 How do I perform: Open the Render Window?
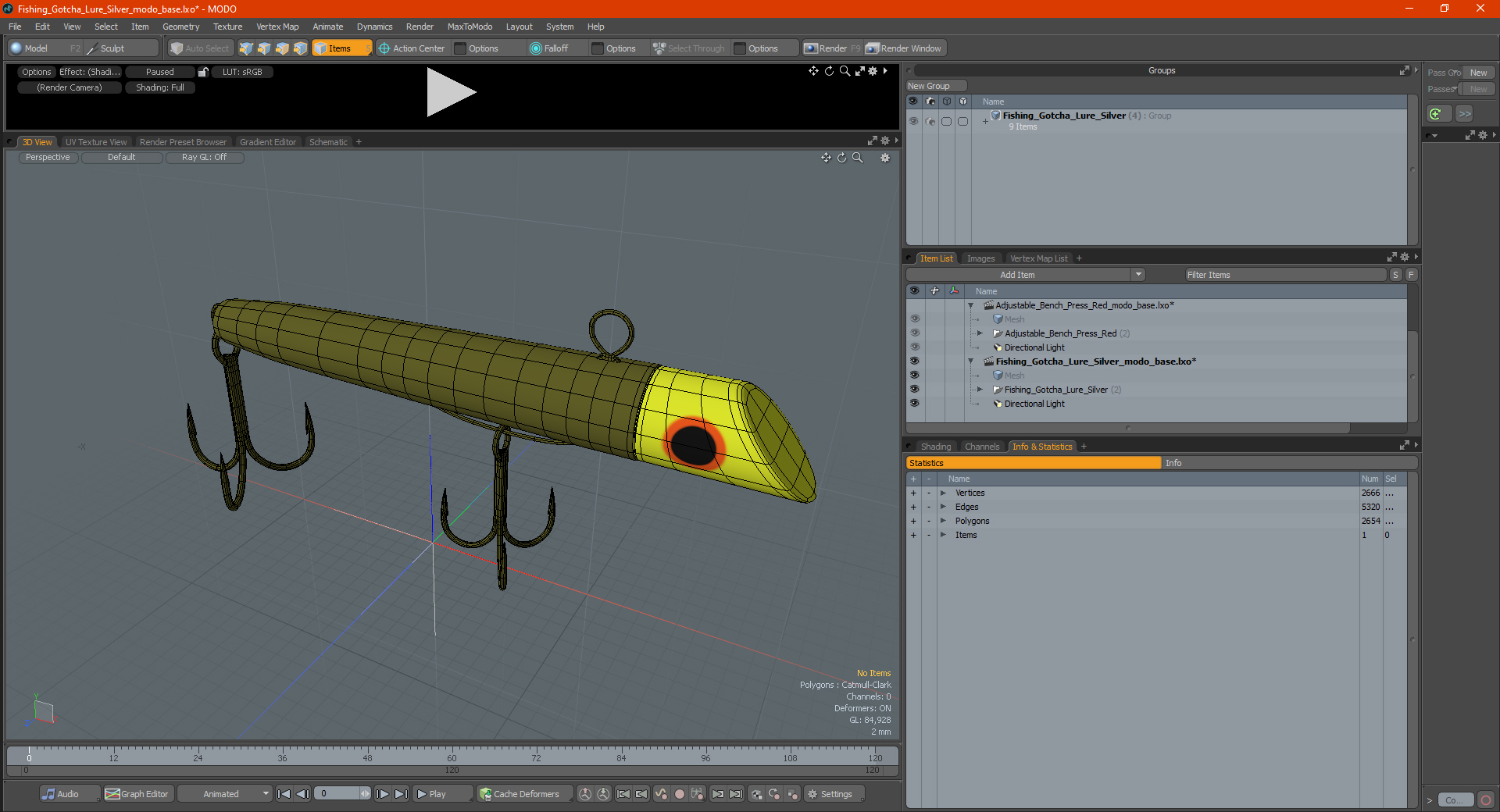(x=905, y=48)
